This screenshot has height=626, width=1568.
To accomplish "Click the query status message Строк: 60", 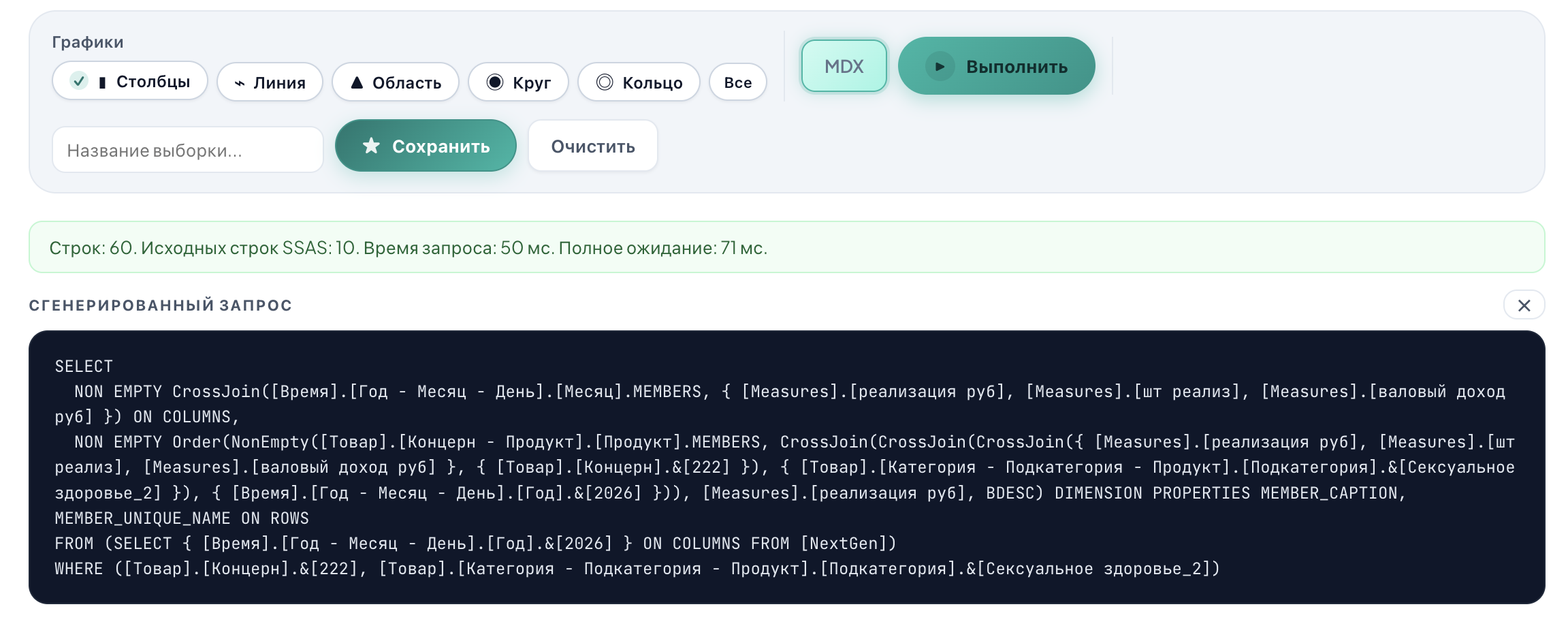I will pyautogui.click(x=787, y=247).
